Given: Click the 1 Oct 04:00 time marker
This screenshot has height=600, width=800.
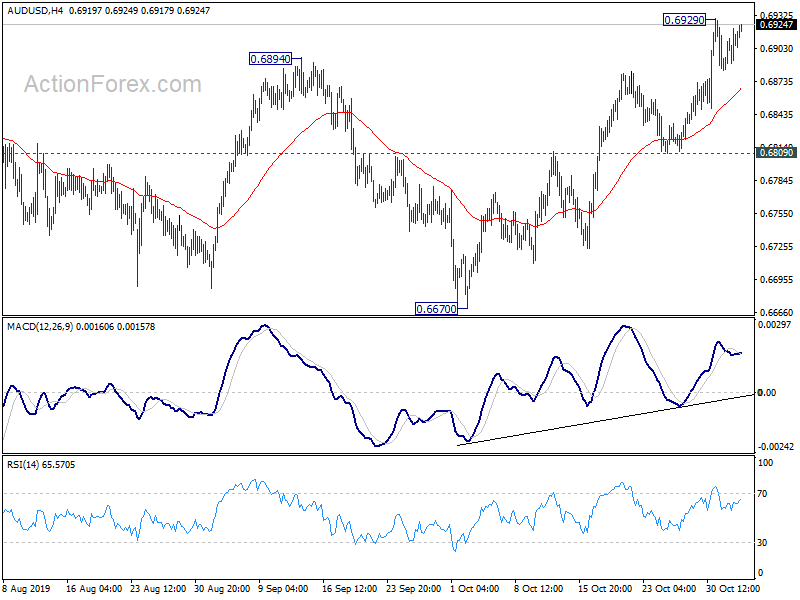Looking at the screenshot, I should tap(475, 589).
